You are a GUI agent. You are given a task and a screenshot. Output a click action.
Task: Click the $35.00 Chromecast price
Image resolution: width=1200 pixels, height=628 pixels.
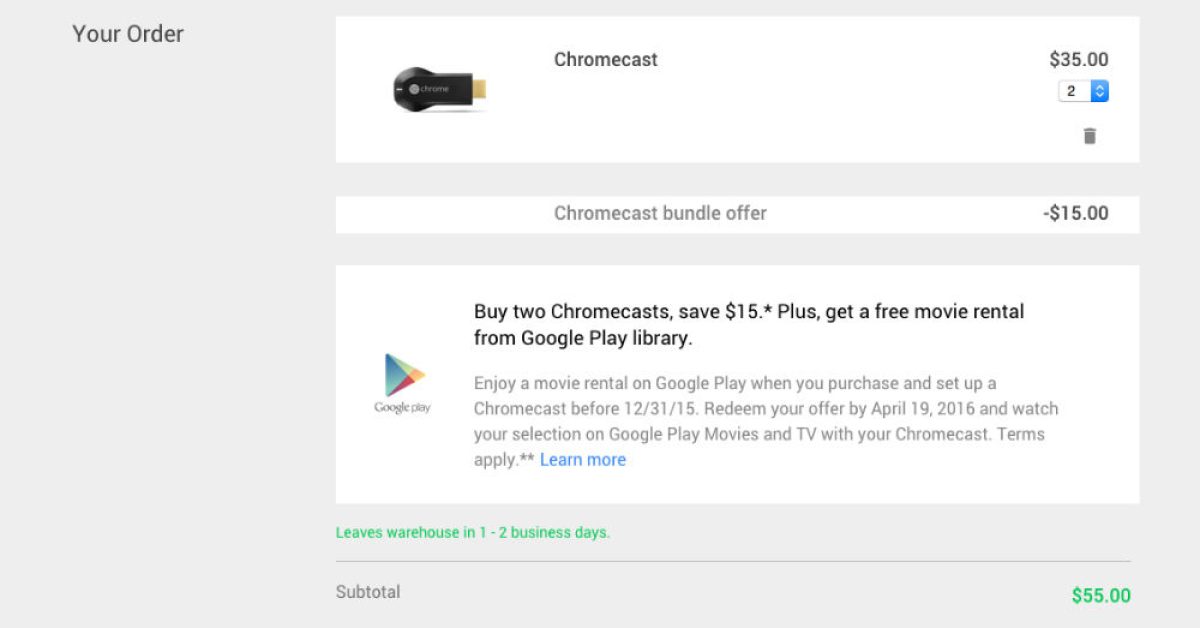pos(1078,60)
